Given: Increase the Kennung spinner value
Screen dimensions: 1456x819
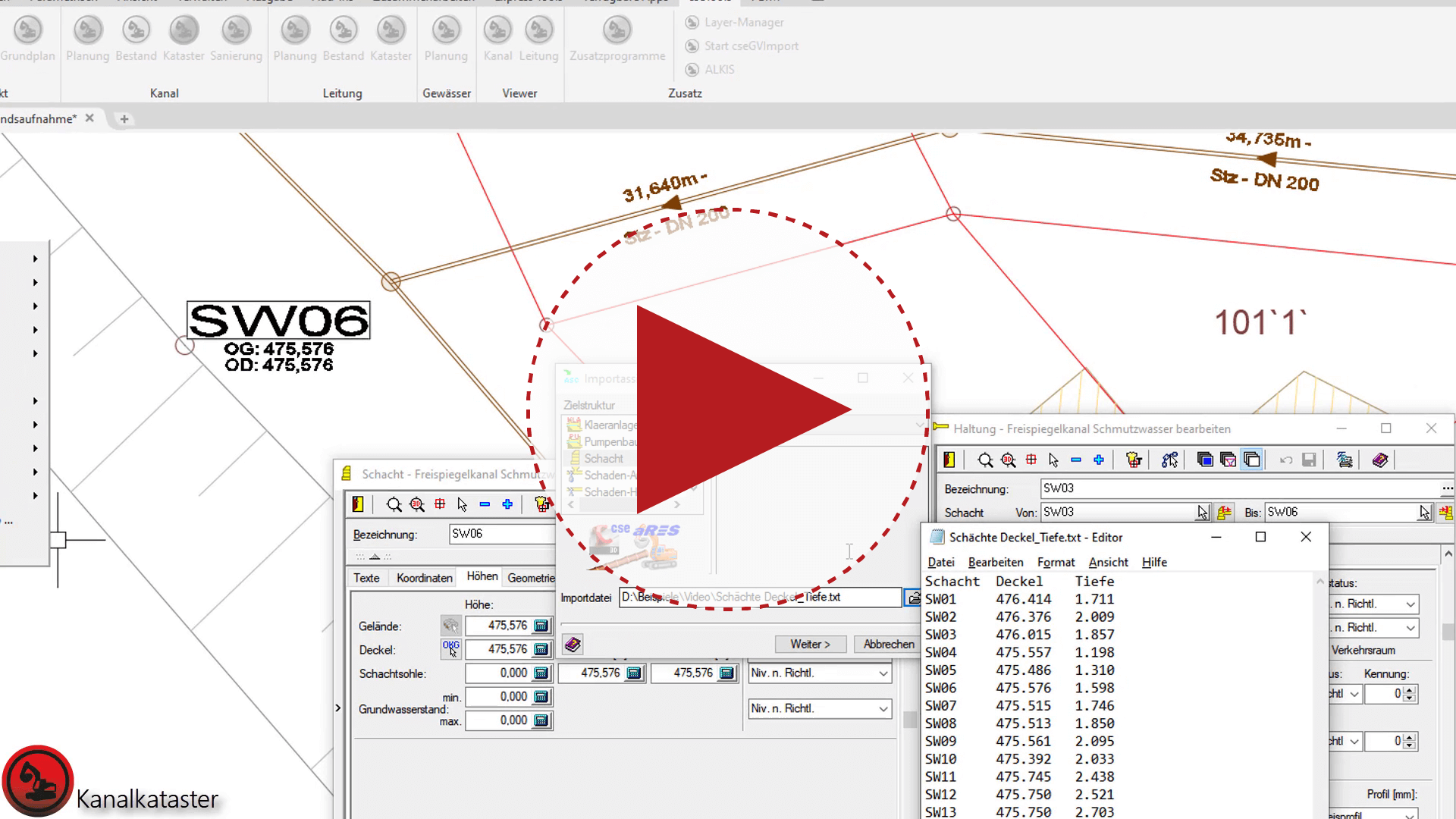Looking at the screenshot, I should [1409, 689].
